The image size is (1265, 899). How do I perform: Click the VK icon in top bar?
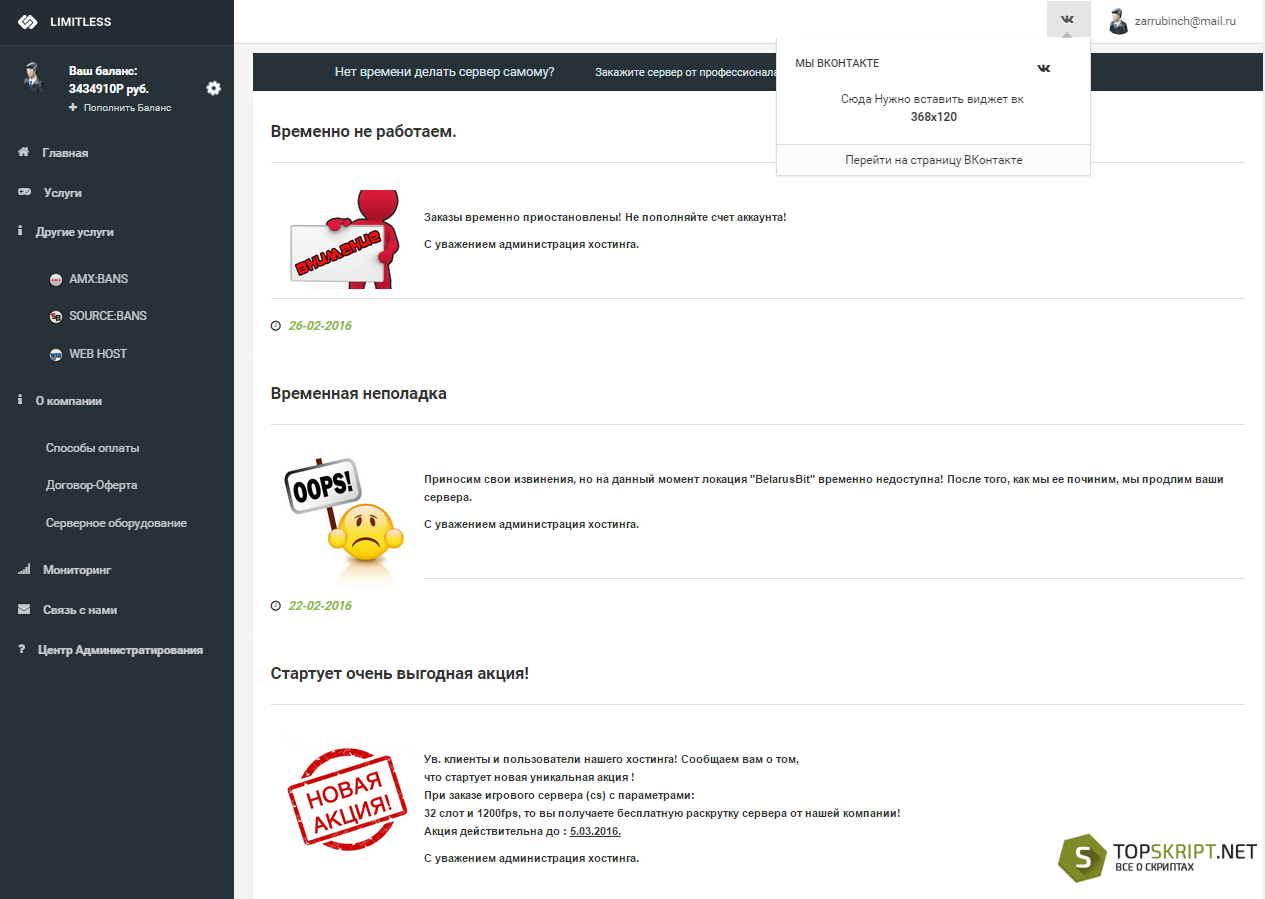pos(1068,20)
